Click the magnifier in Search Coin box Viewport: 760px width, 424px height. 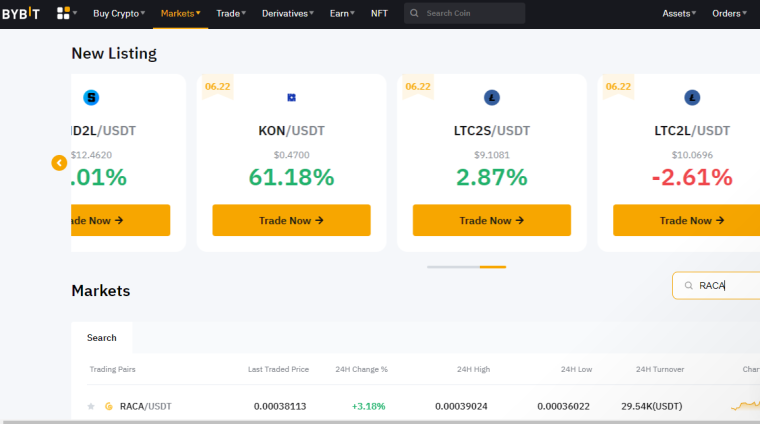[x=414, y=13]
